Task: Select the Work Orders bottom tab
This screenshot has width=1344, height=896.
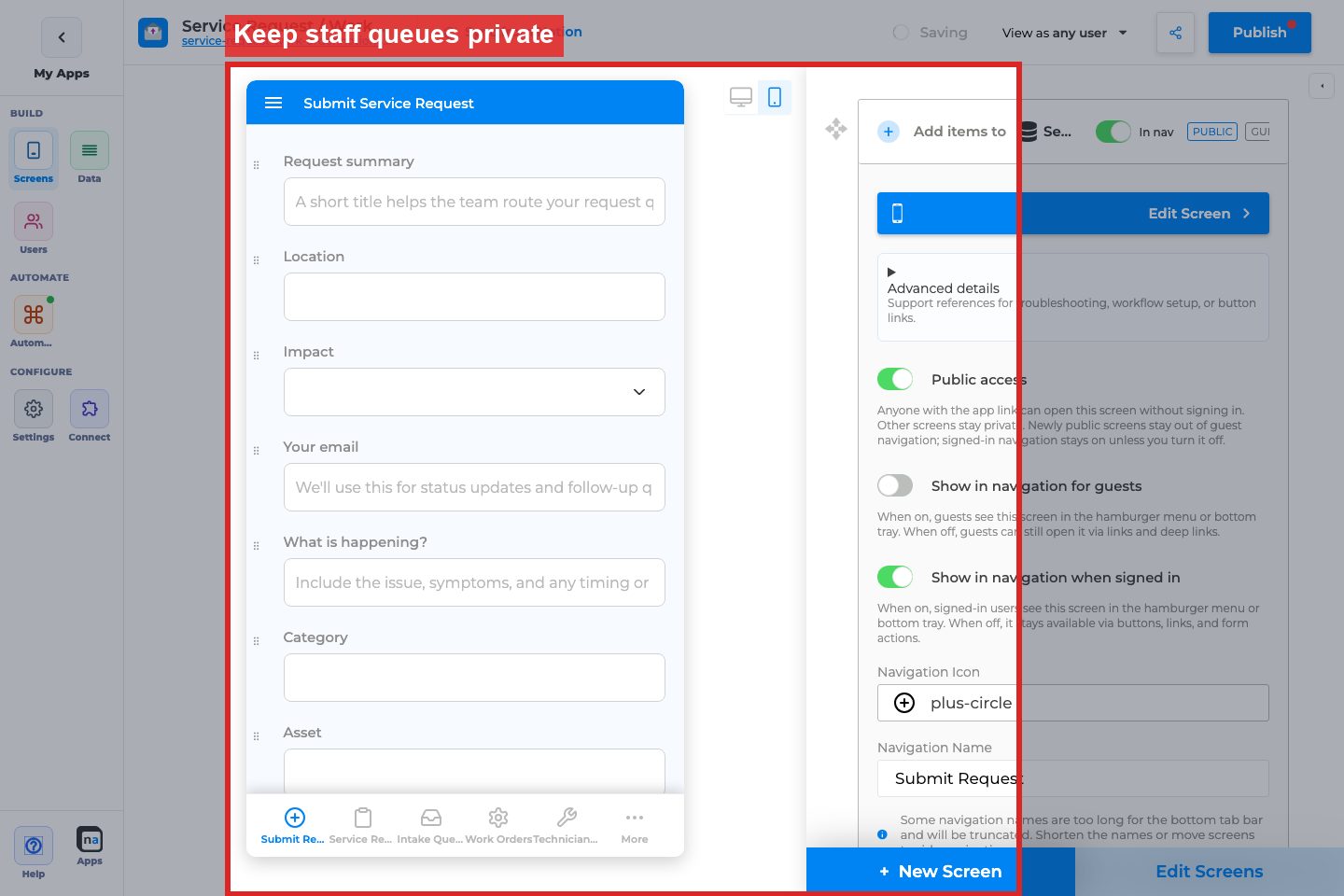Action: (498, 825)
